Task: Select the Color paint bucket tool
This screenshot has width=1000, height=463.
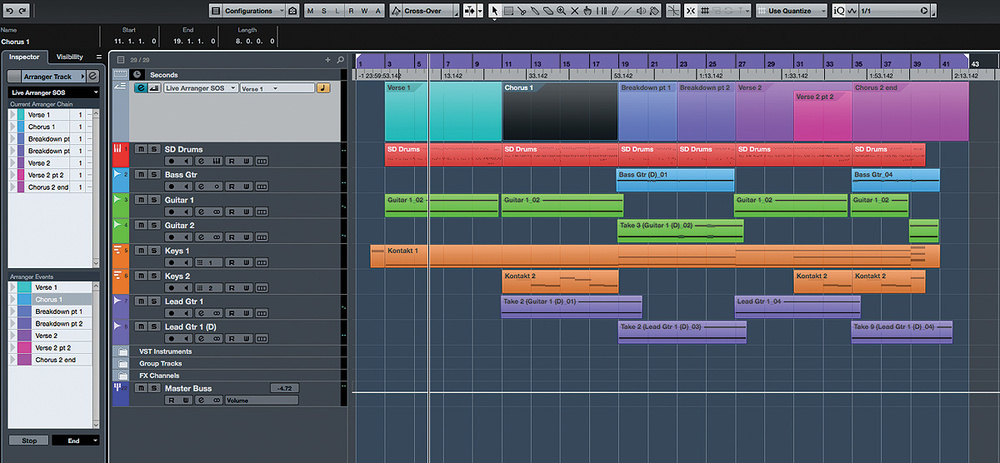Action: coord(654,11)
